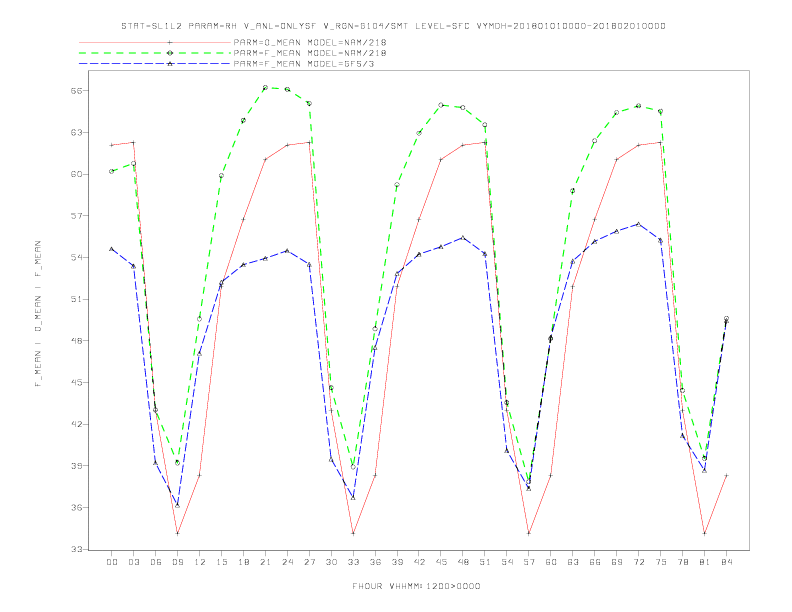The width and height of the screenshot is (792, 612).
Task: Click y-axis tick label 42
Action: 78,424
